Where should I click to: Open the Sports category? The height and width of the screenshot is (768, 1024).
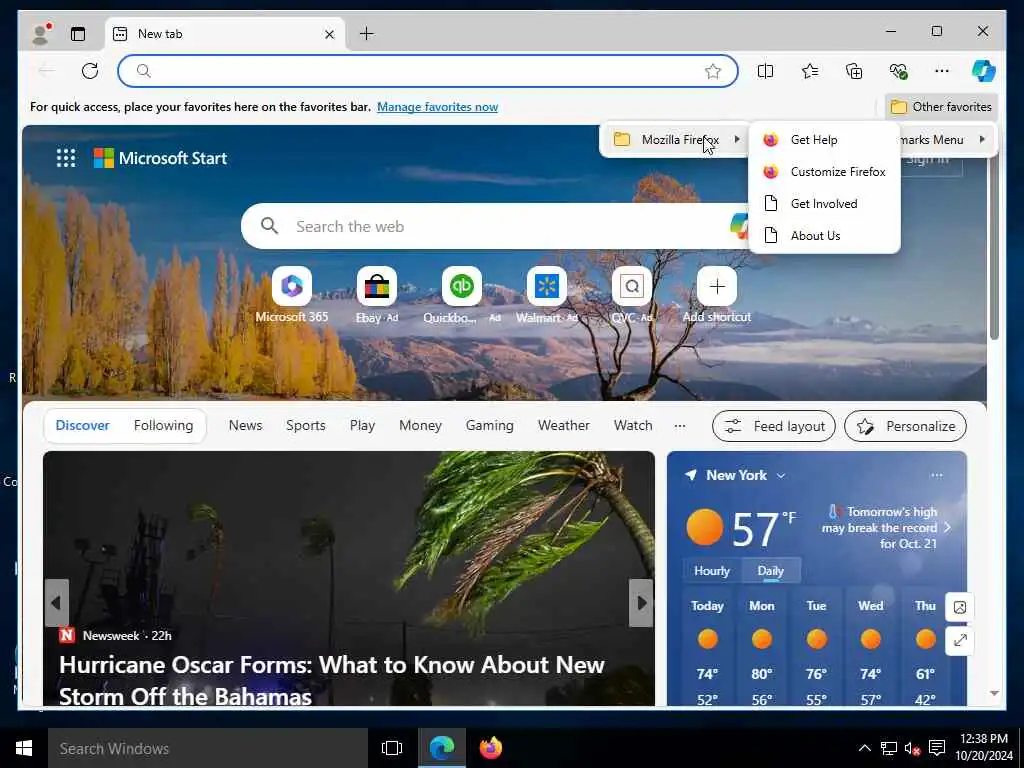(306, 425)
